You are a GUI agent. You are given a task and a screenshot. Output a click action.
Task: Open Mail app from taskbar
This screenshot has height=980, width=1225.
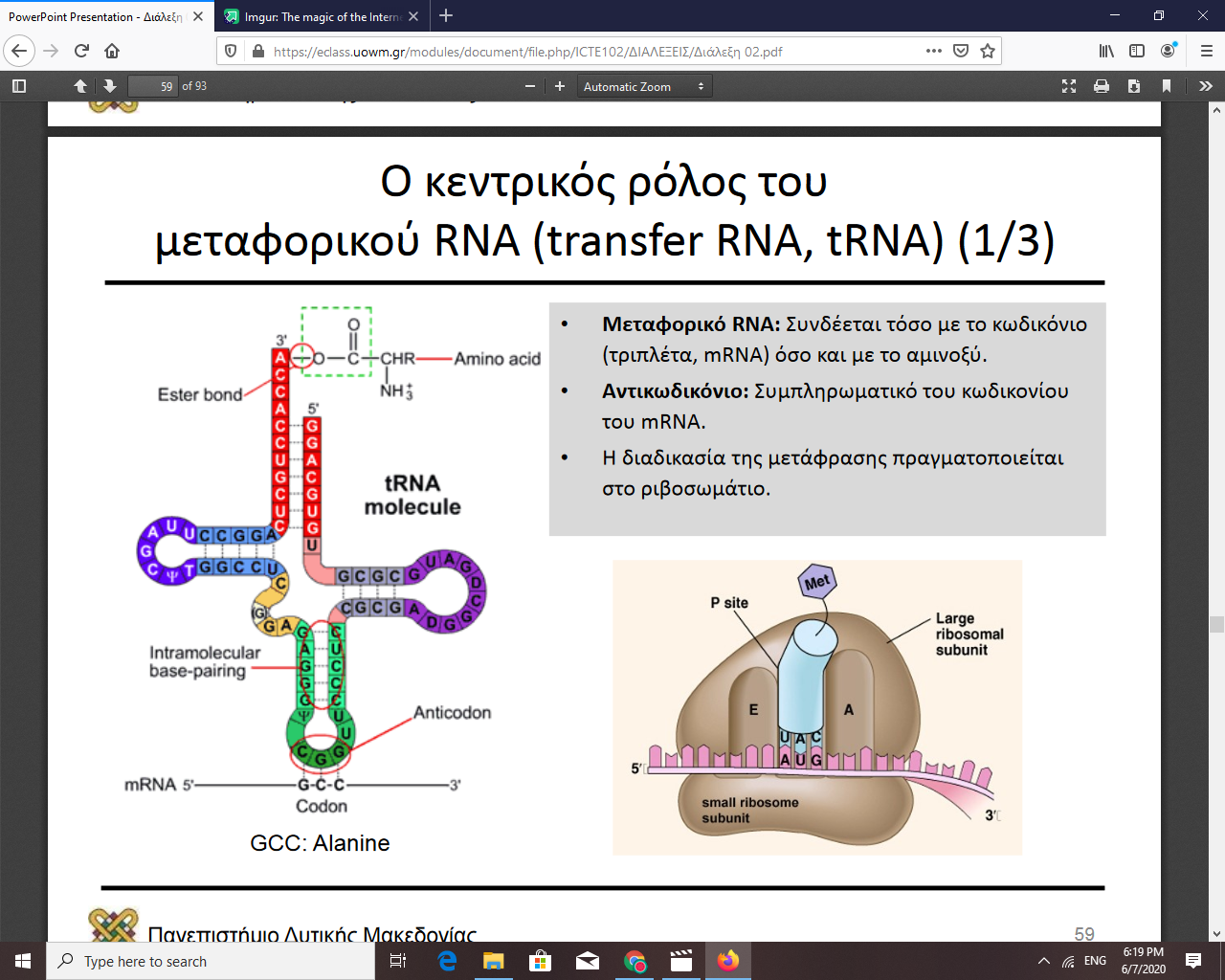point(588,961)
